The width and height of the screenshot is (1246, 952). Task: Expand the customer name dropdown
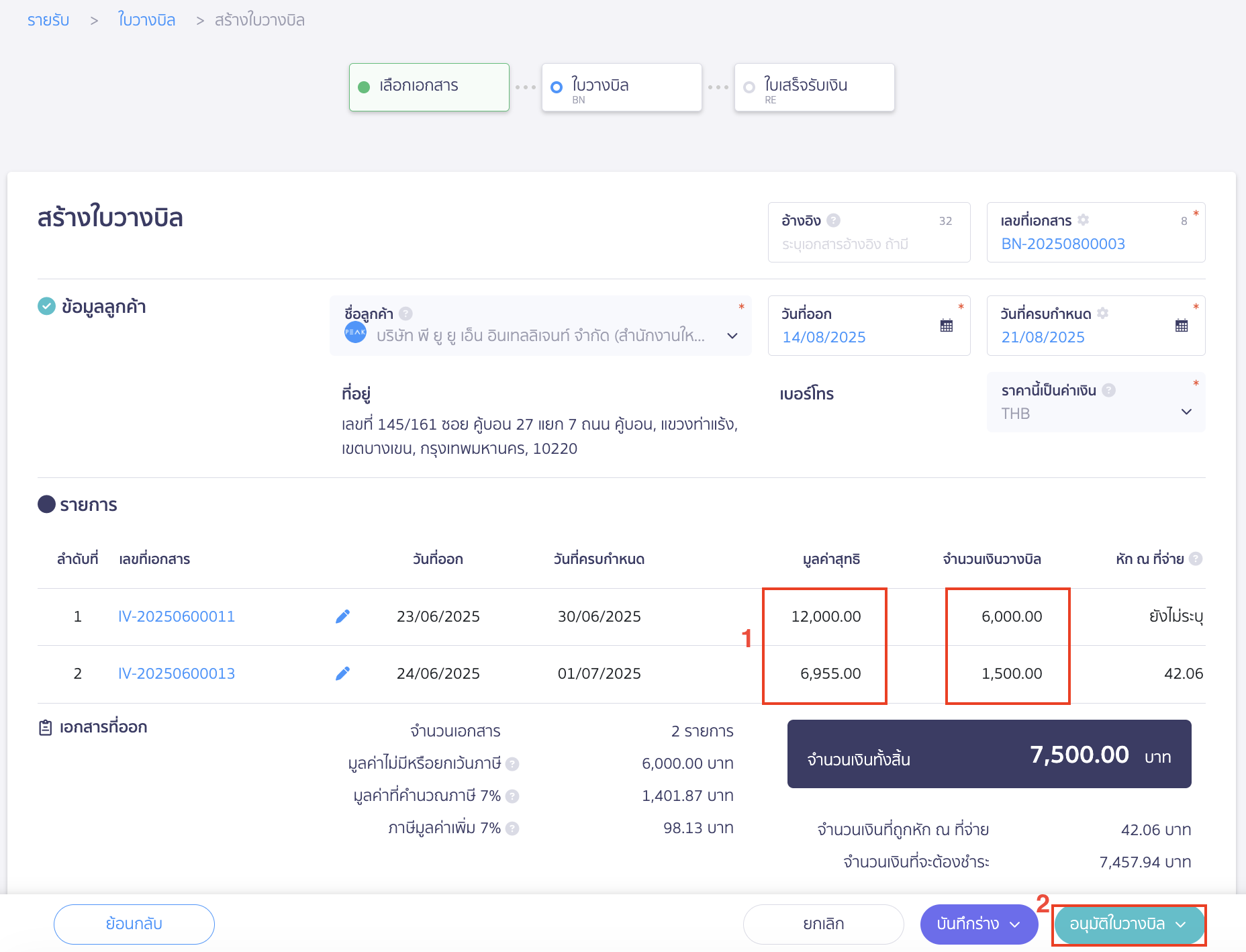pyautogui.click(x=732, y=336)
